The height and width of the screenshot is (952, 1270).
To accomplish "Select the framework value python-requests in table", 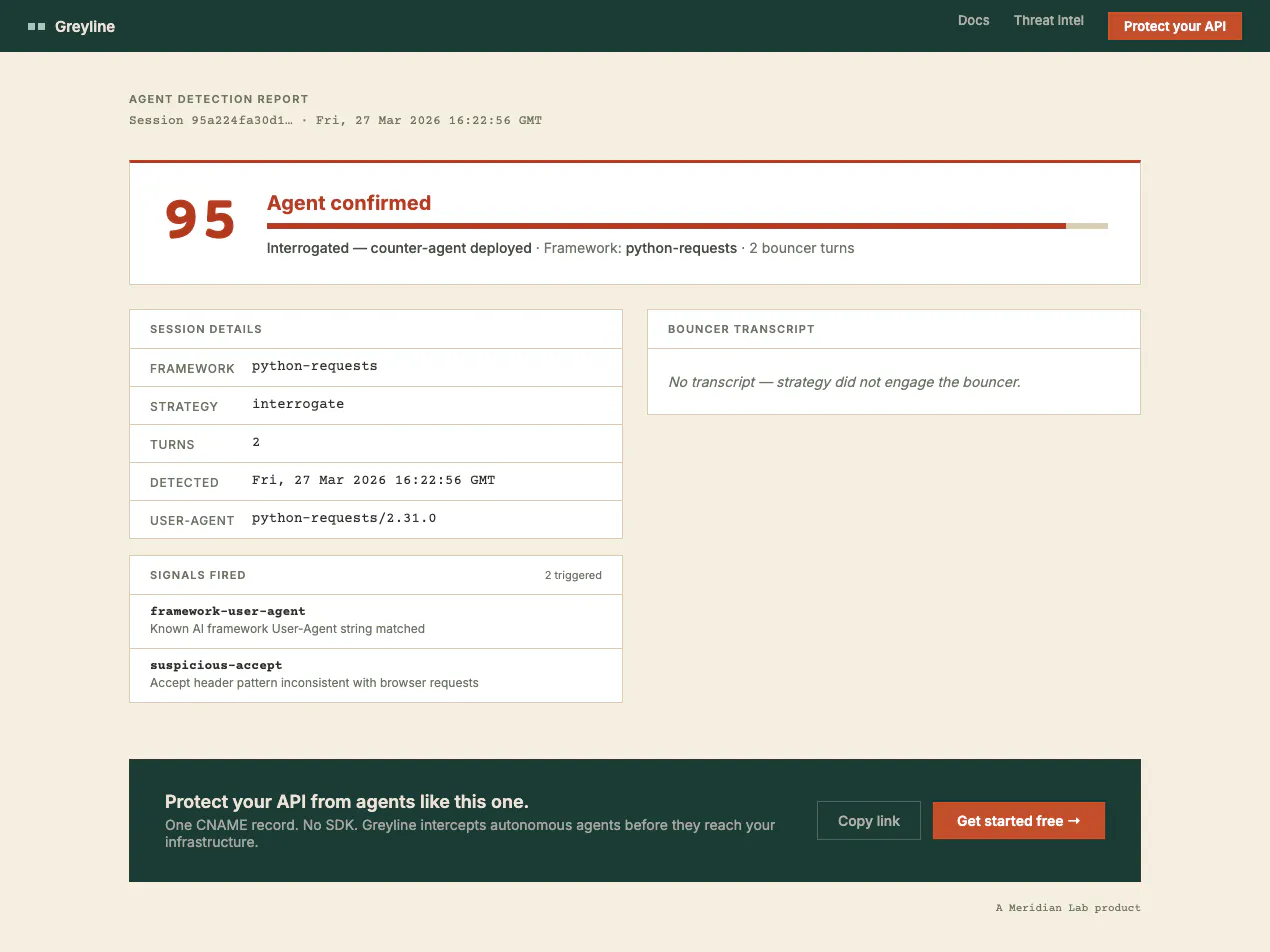I will pyautogui.click(x=315, y=366).
